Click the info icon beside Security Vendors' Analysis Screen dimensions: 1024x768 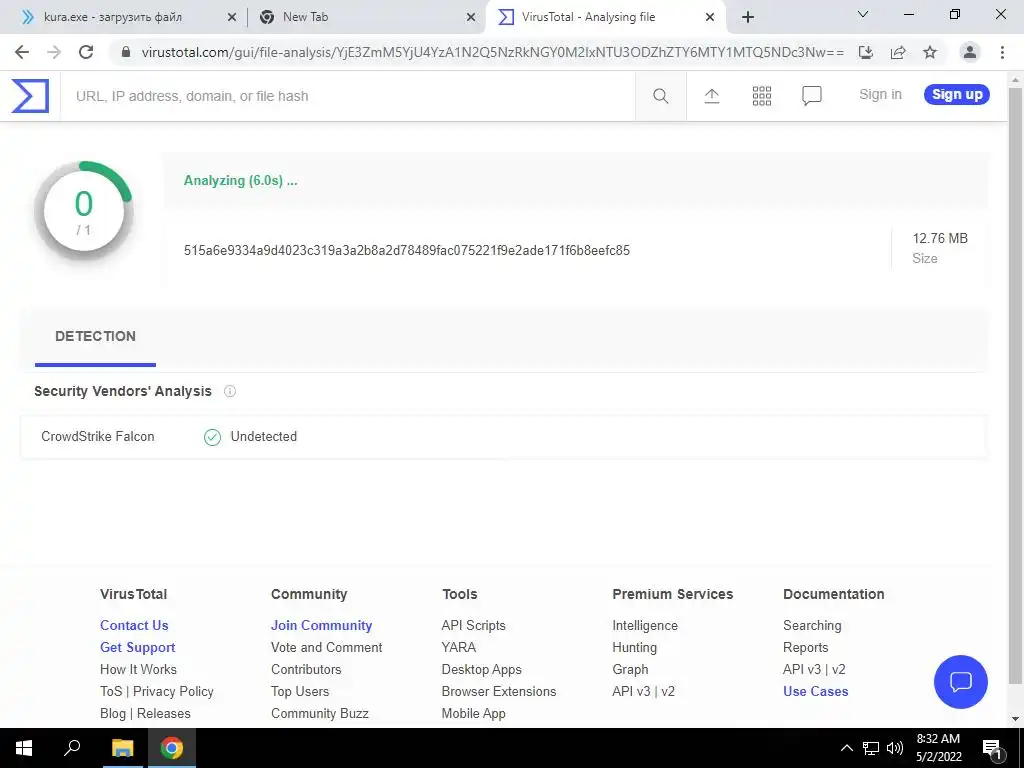[230, 391]
